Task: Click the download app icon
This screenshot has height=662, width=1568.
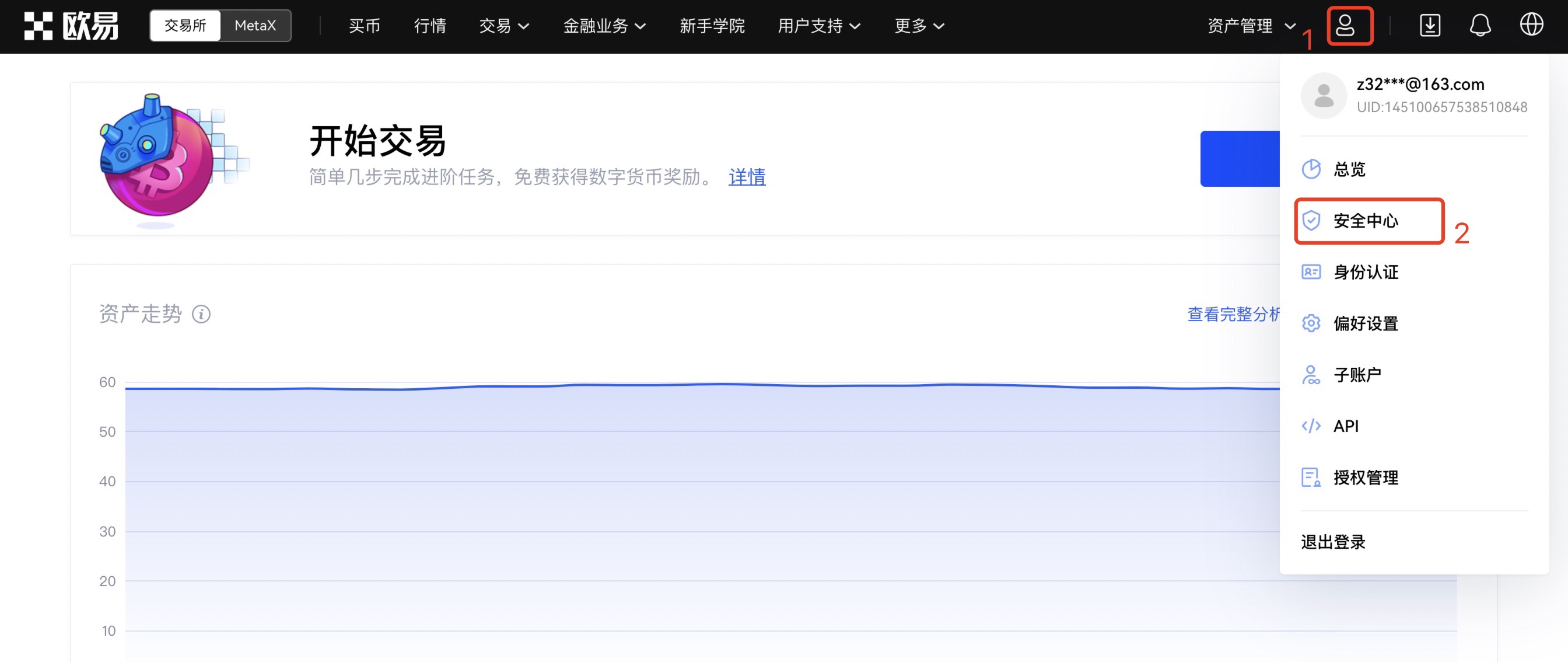Action: 1430,26
